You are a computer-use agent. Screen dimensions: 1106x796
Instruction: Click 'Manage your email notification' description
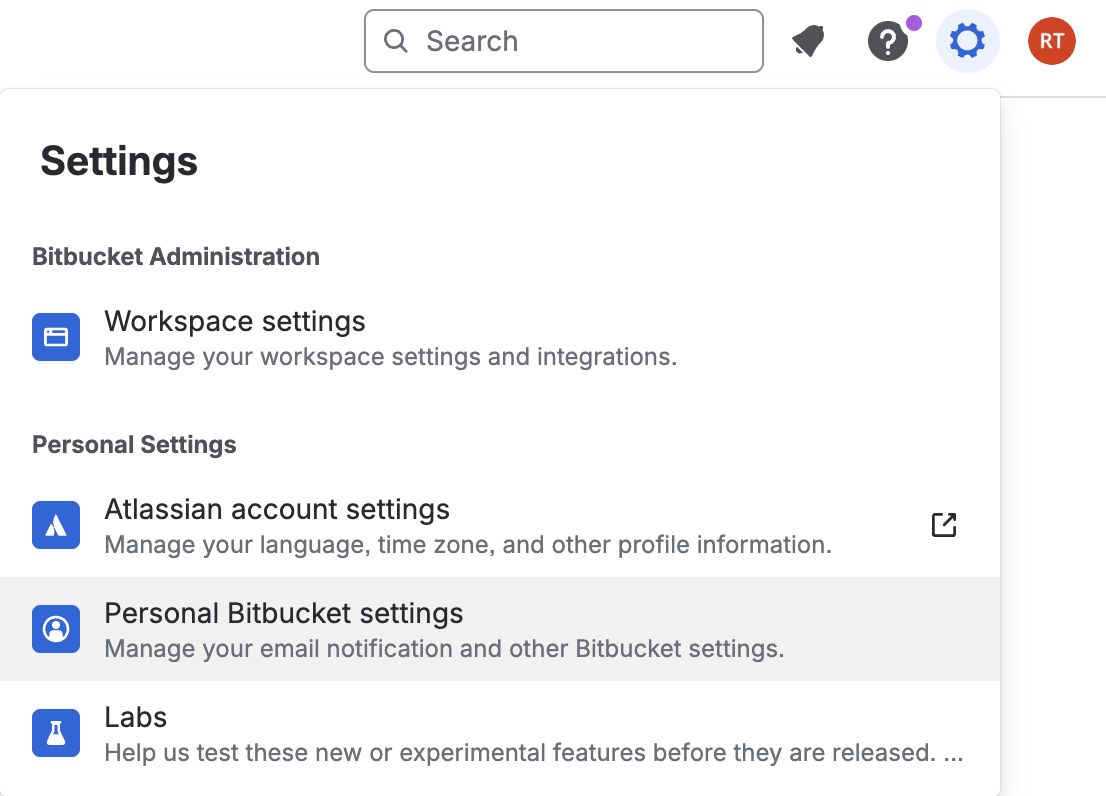(x=444, y=649)
